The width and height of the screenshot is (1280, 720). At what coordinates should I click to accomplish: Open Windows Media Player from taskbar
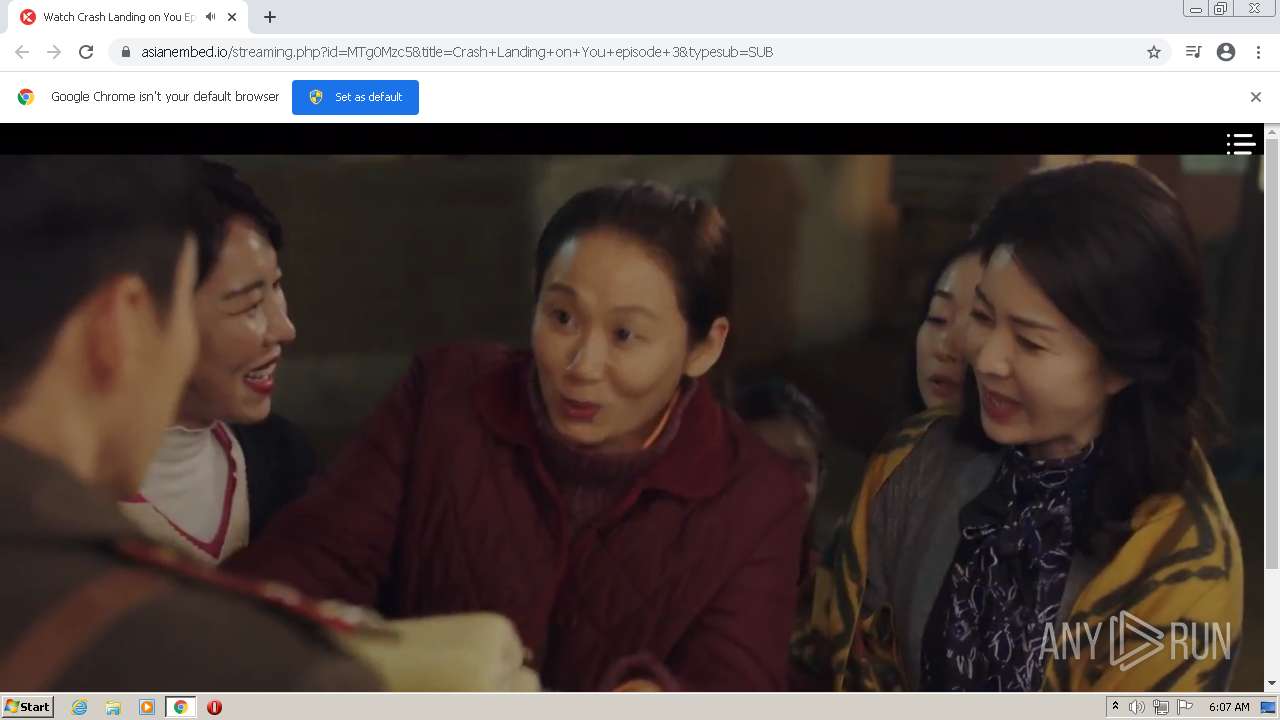tap(147, 707)
